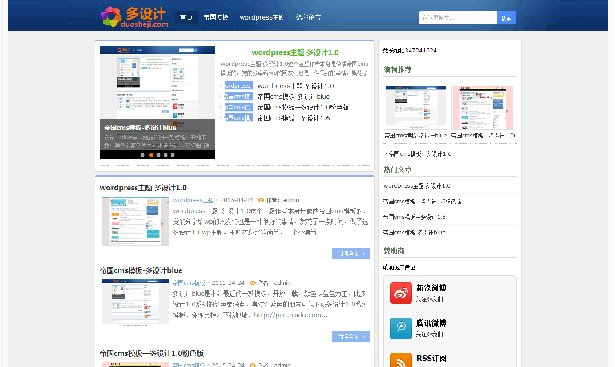This screenshot has width=615, height=367.
Task: Open green headline wordpress主题 多设计1.0
Action: [295, 52]
